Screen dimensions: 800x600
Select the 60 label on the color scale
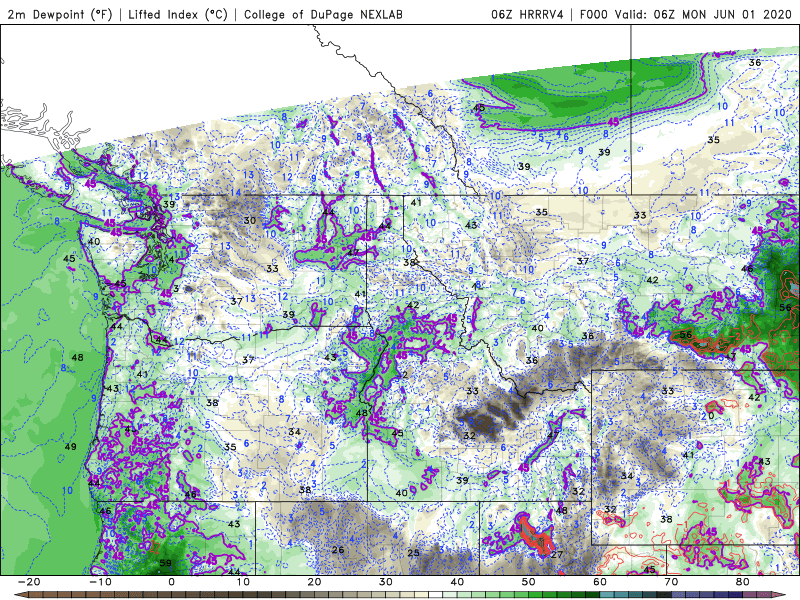tap(600, 582)
